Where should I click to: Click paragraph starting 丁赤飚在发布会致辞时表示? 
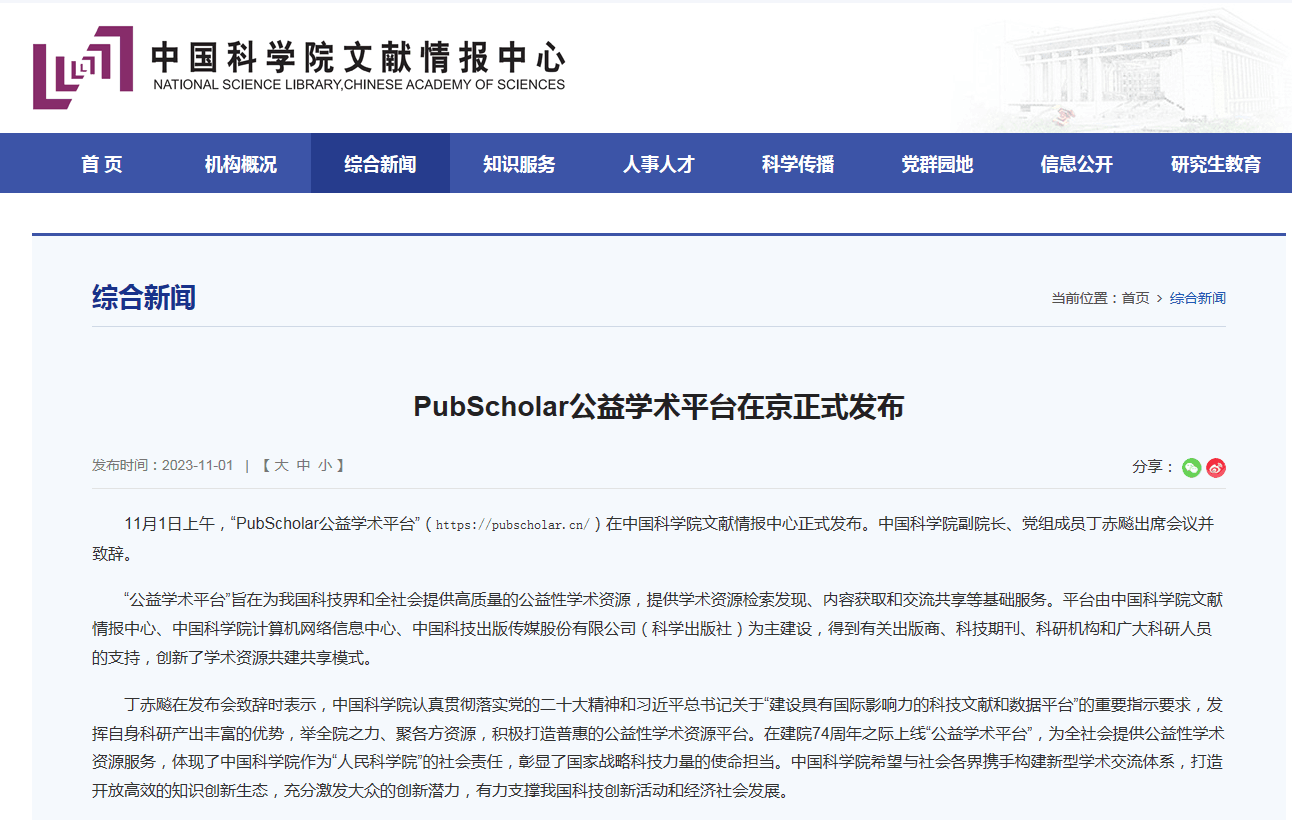pos(659,748)
